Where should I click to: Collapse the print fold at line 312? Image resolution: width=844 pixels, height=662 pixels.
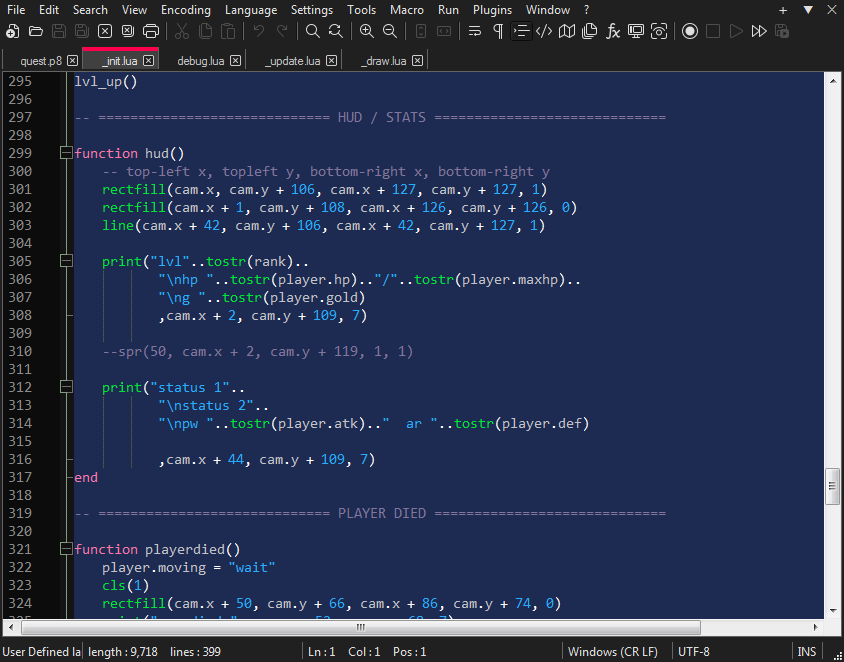point(66,387)
